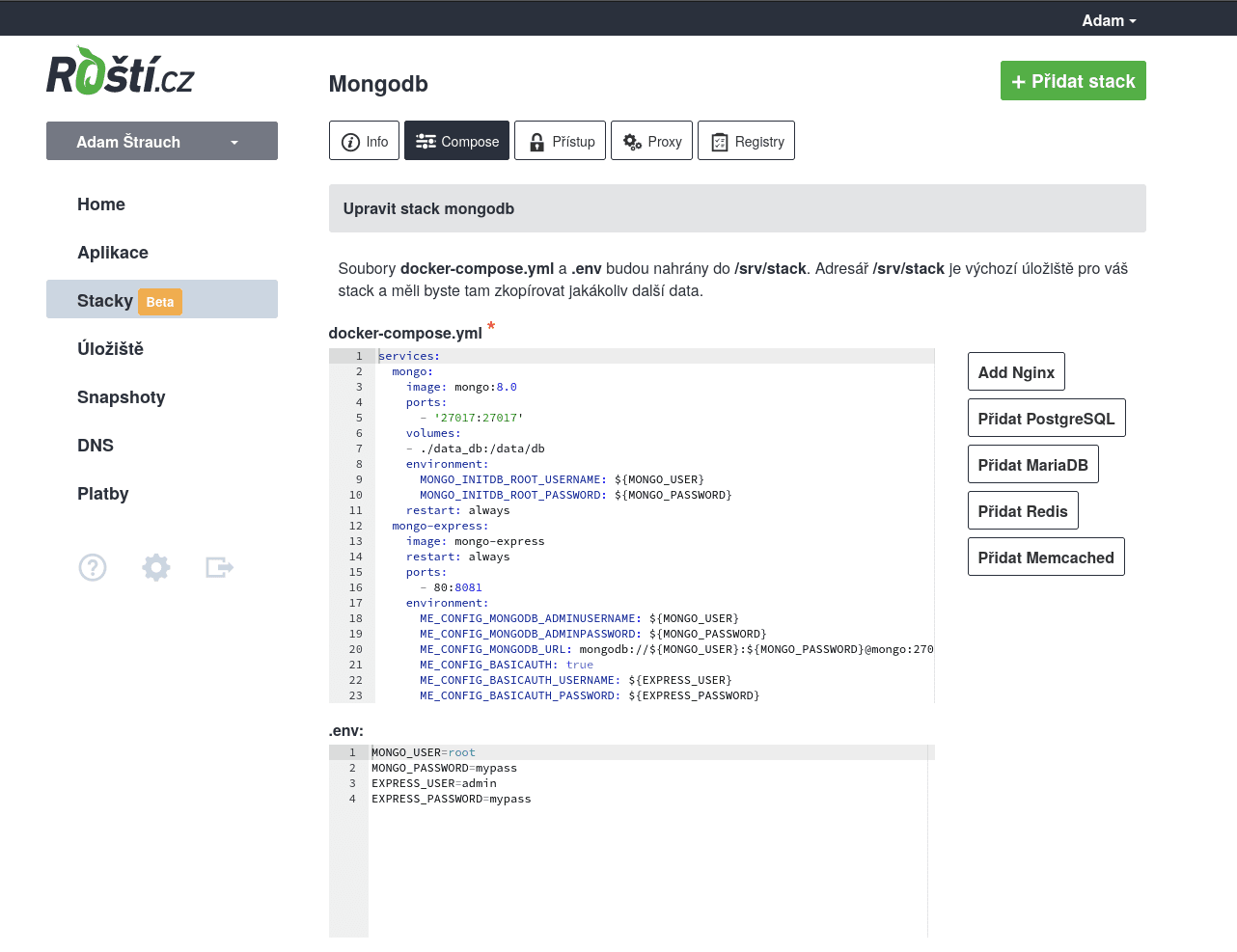Screen dimensions: 1237x952
Task: Click the Info tab's circled i icon
Action: [350, 142]
